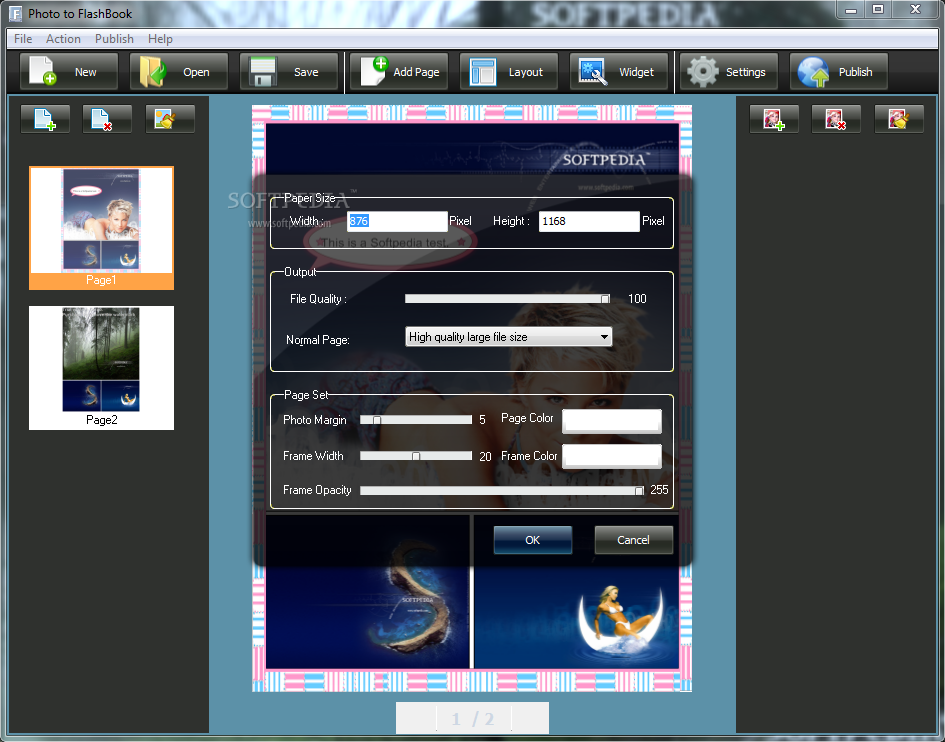Clear photos icon with broom in right panel
Screen dimensions: 945x742
pyautogui.click(x=899, y=119)
